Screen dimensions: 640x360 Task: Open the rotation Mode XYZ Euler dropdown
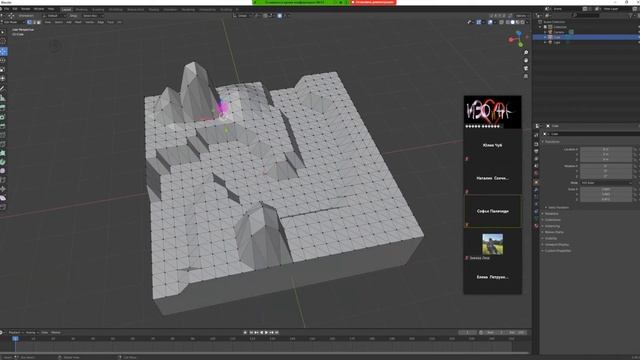point(607,183)
